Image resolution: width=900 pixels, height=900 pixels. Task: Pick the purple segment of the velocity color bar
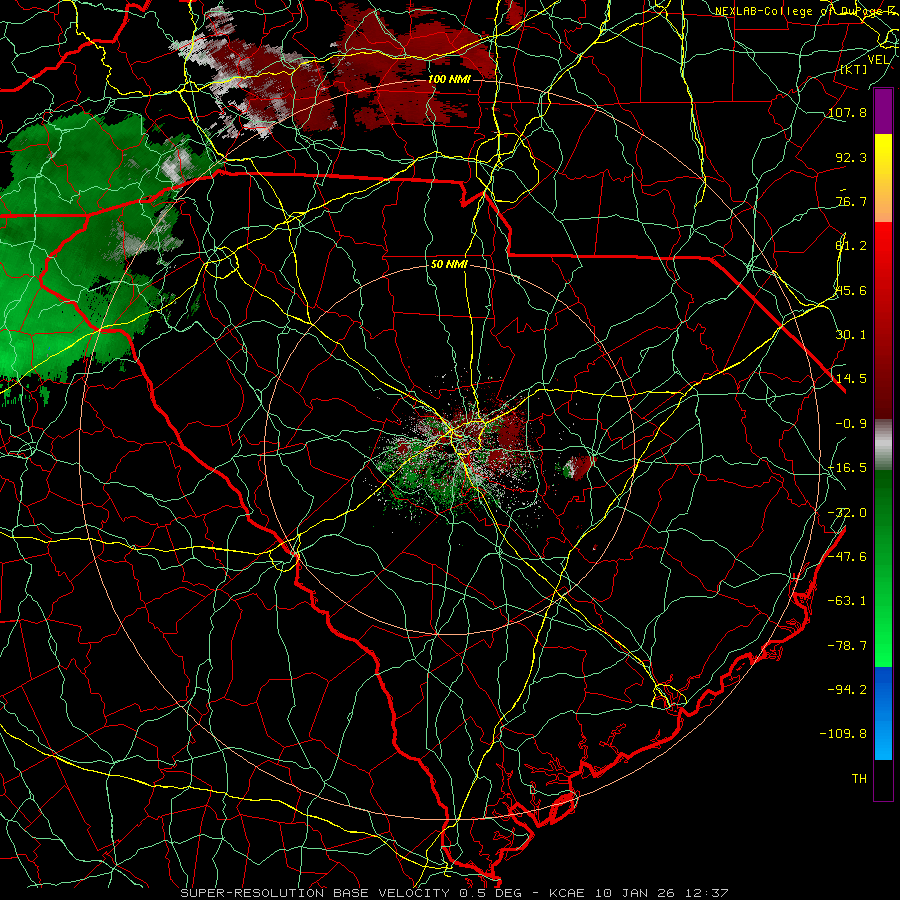(x=883, y=111)
